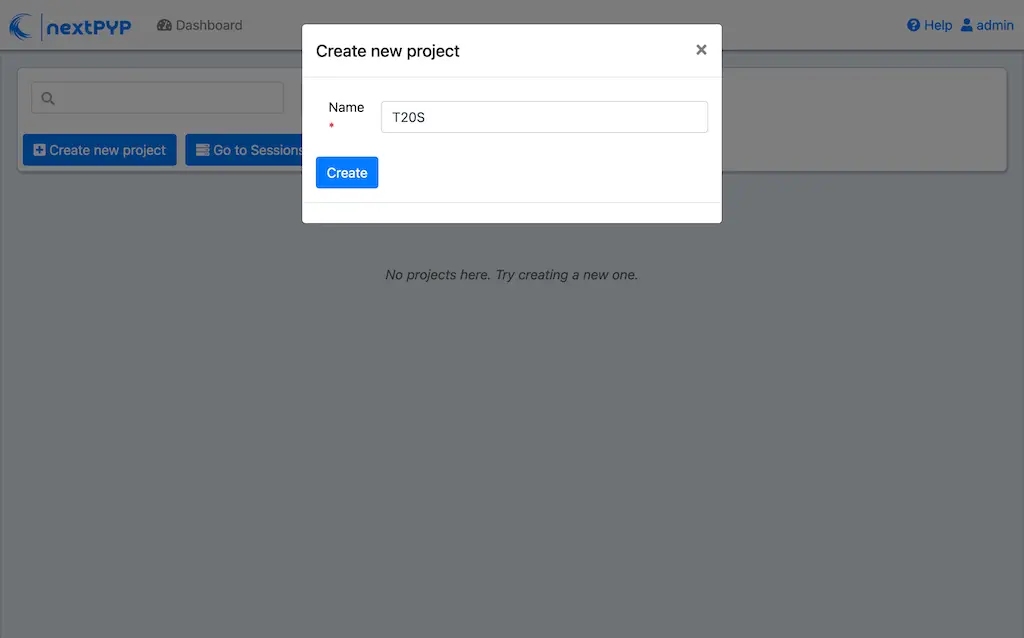Click the text No projects here message
This screenshot has height=638, width=1024.
[x=512, y=274]
